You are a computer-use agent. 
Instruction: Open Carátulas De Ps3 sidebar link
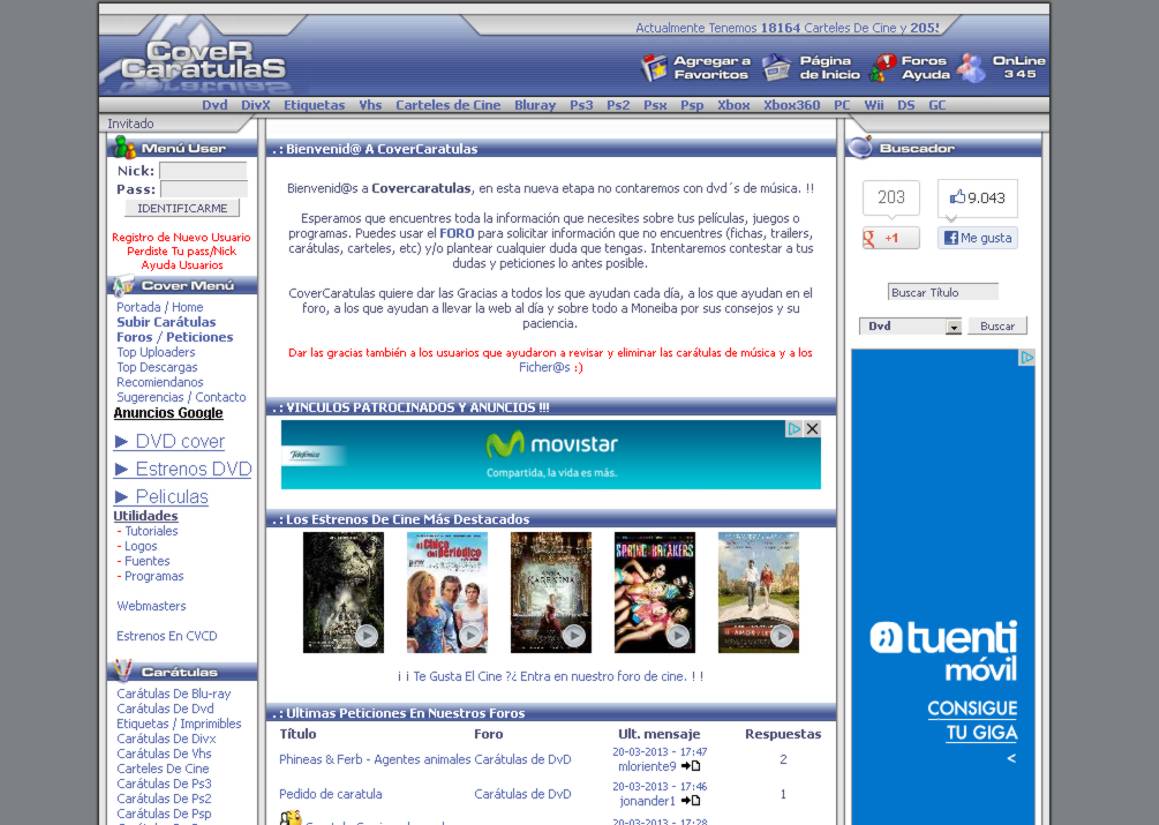(x=163, y=784)
